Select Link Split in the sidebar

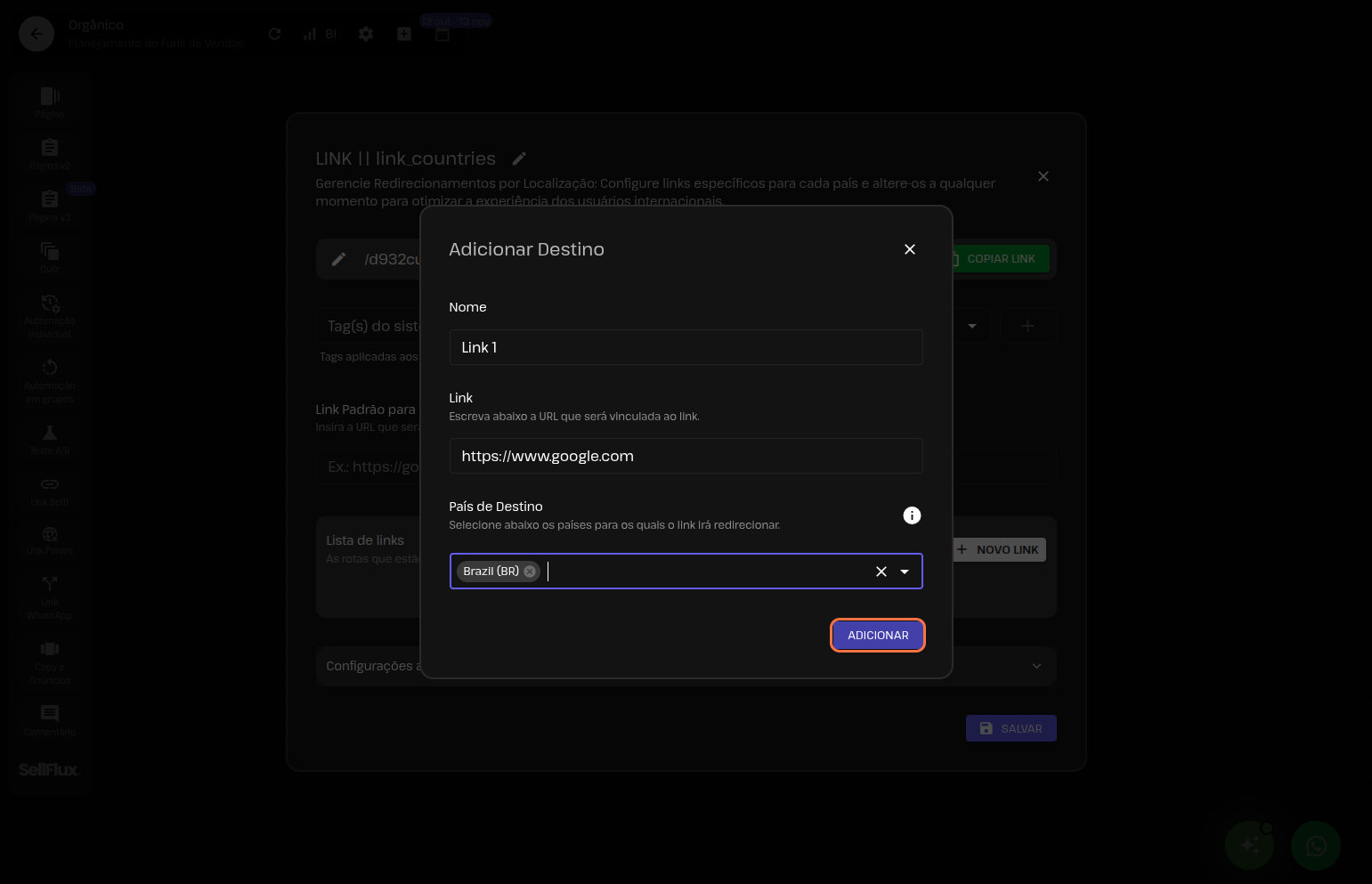(x=50, y=491)
